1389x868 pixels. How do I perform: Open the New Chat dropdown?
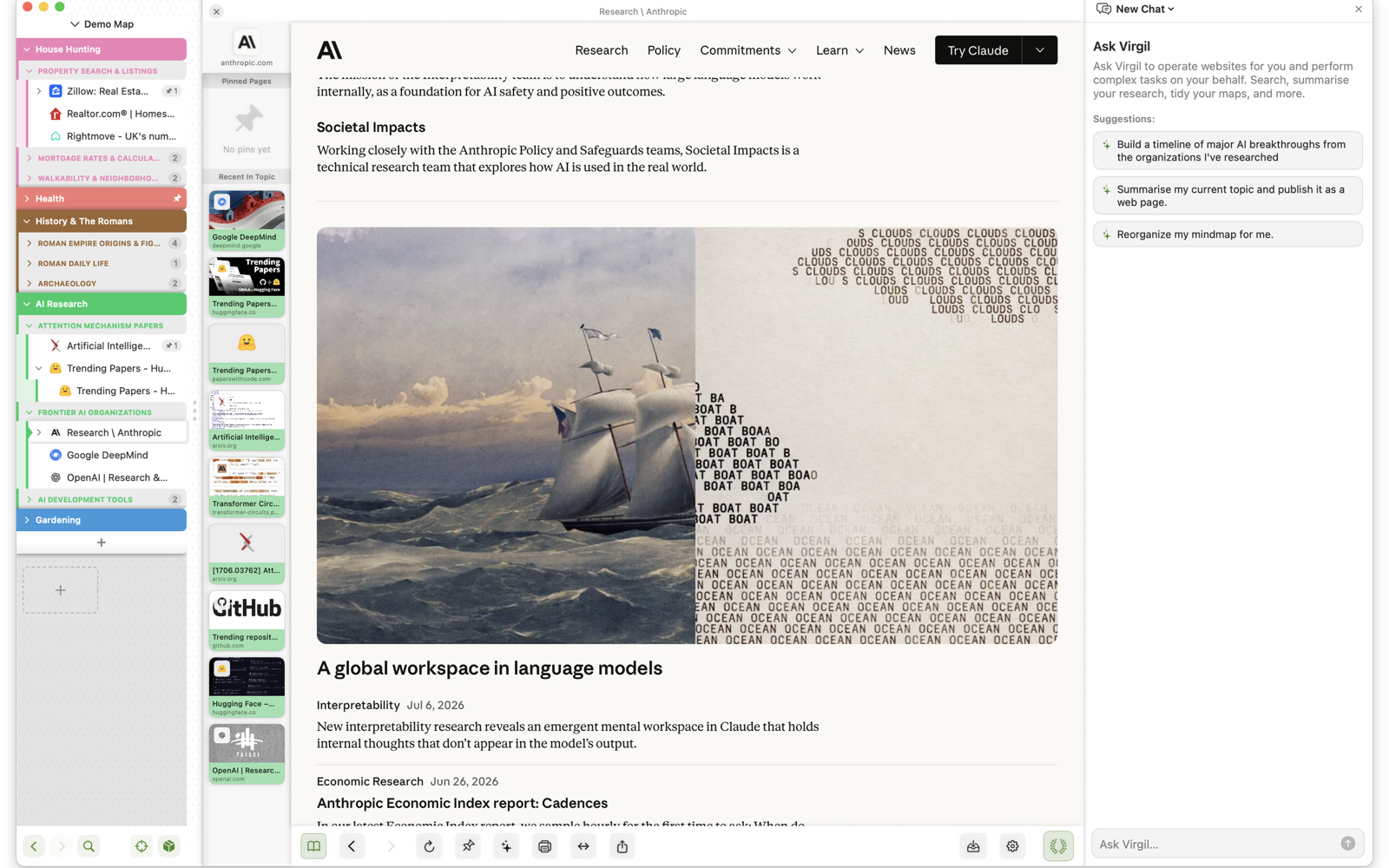pyautogui.click(x=1144, y=9)
